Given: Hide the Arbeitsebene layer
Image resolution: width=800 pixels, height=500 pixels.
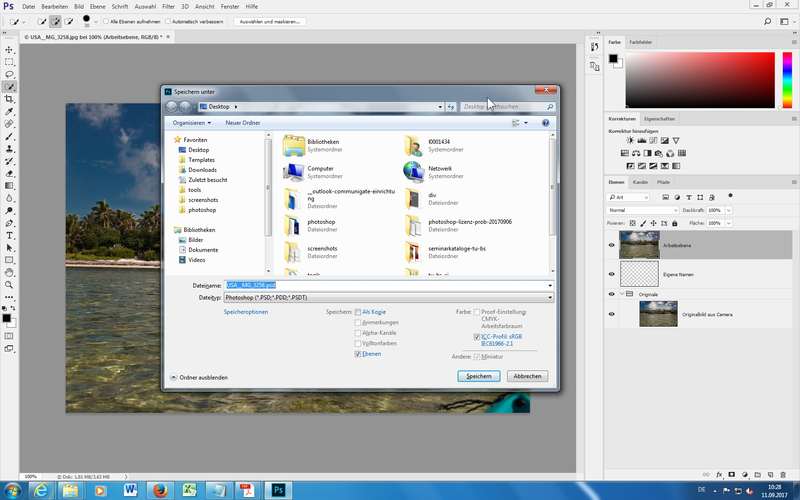Looking at the screenshot, I should pos(612,245).
